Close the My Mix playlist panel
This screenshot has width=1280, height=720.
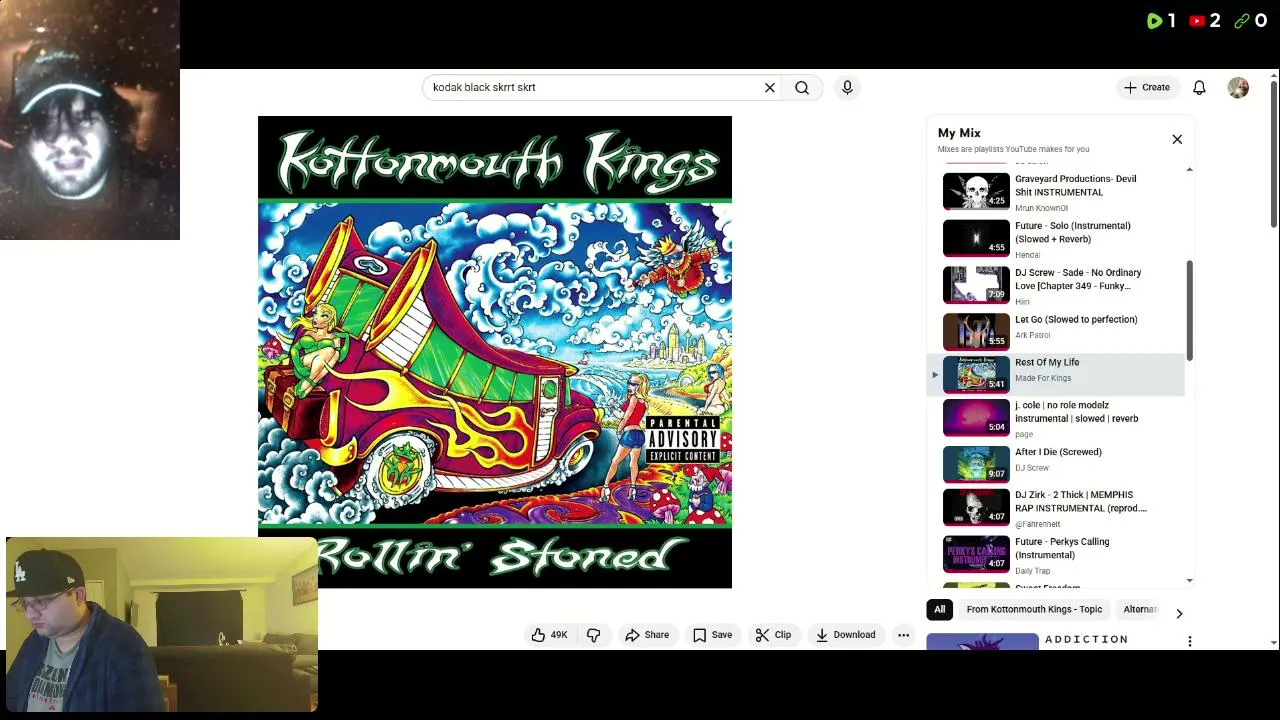click(1177, 140)
